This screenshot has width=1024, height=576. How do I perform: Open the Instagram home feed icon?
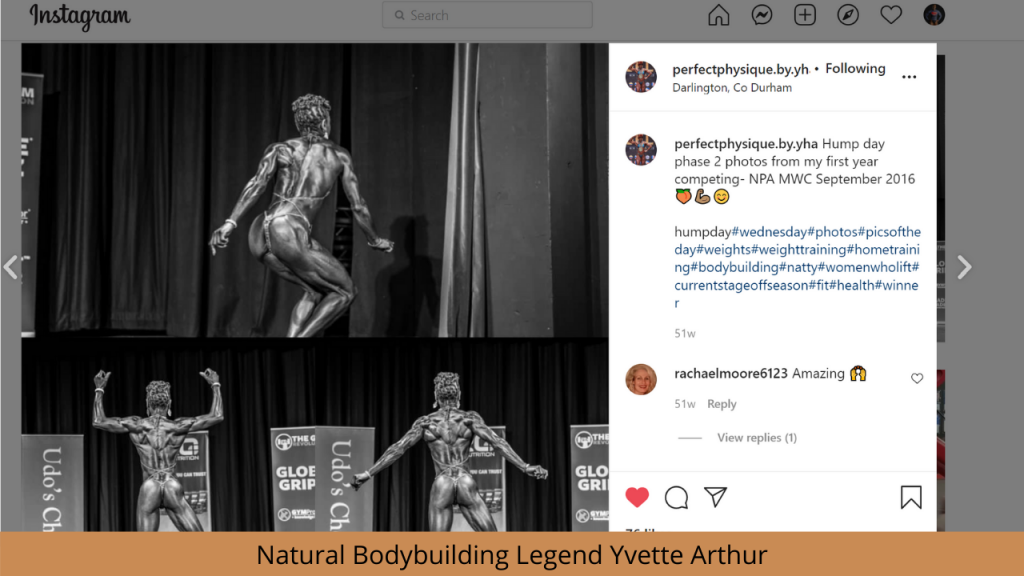click(718, 15)
